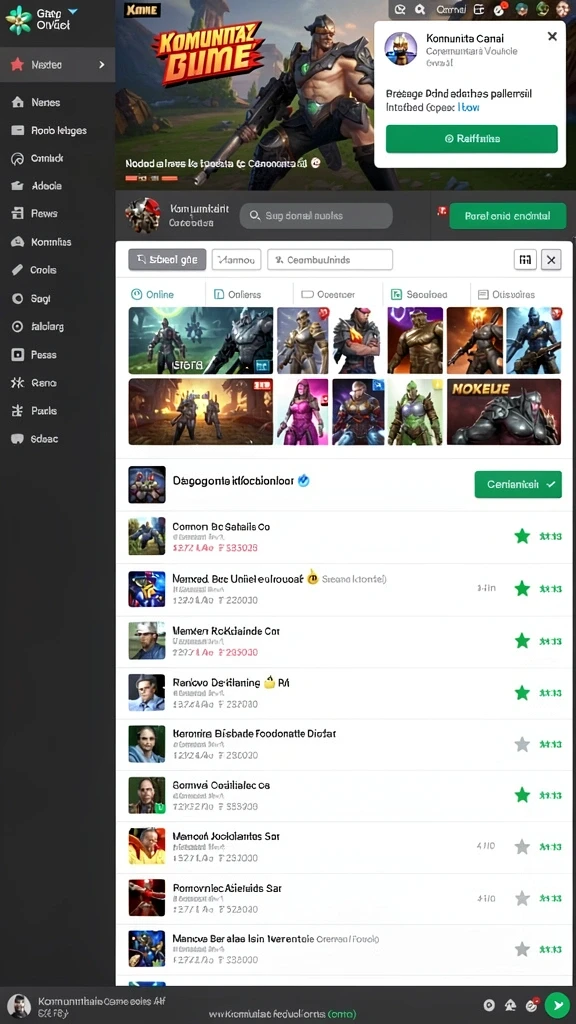Viewport: 576px width, 1024px height.
Task: Click the flower app logo
Action: 18,20
